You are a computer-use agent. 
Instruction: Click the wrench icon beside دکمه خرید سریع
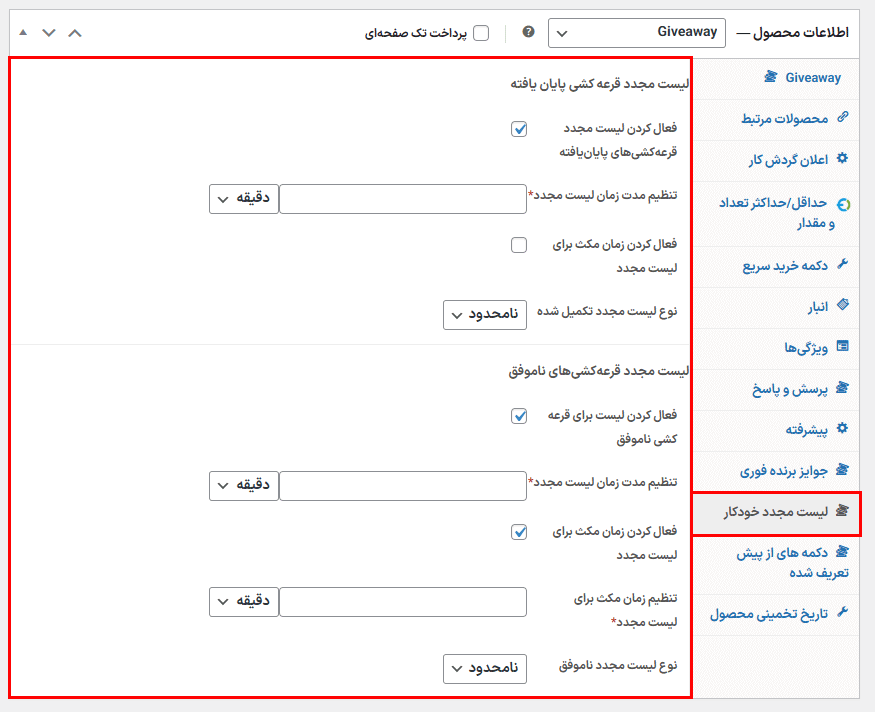[x=842, y=265]
